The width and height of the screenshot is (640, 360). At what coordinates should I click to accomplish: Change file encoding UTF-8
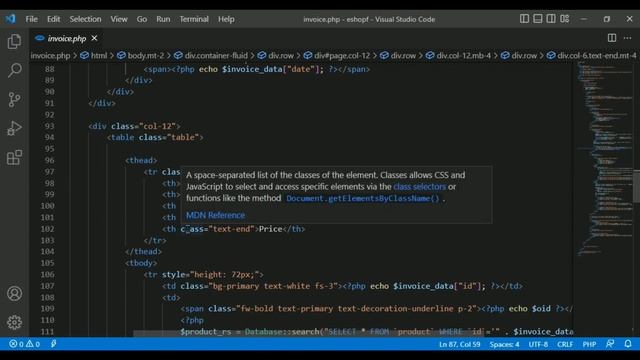538,344
